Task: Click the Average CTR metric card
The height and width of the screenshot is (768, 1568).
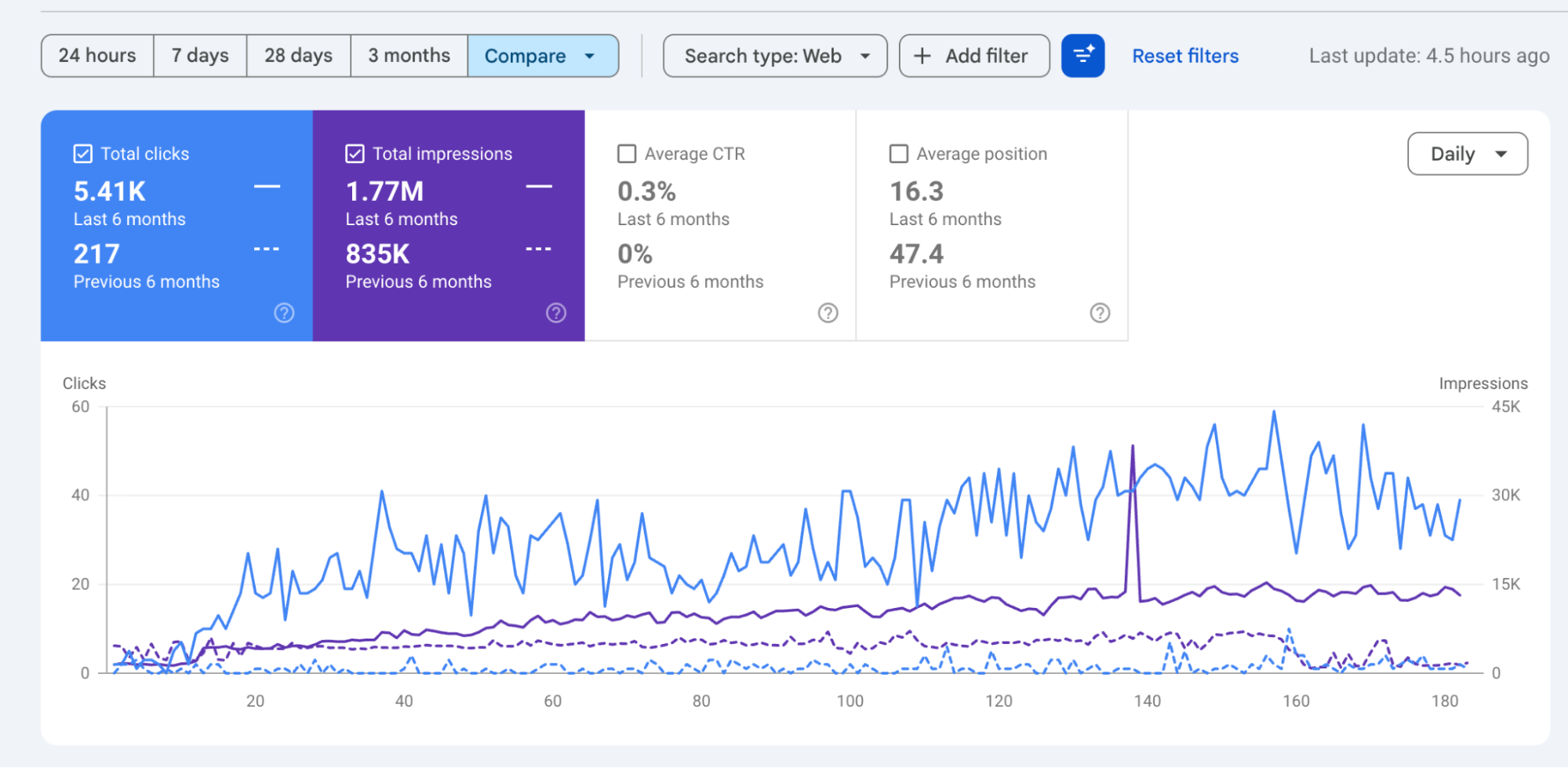Action: coord(720,225)
